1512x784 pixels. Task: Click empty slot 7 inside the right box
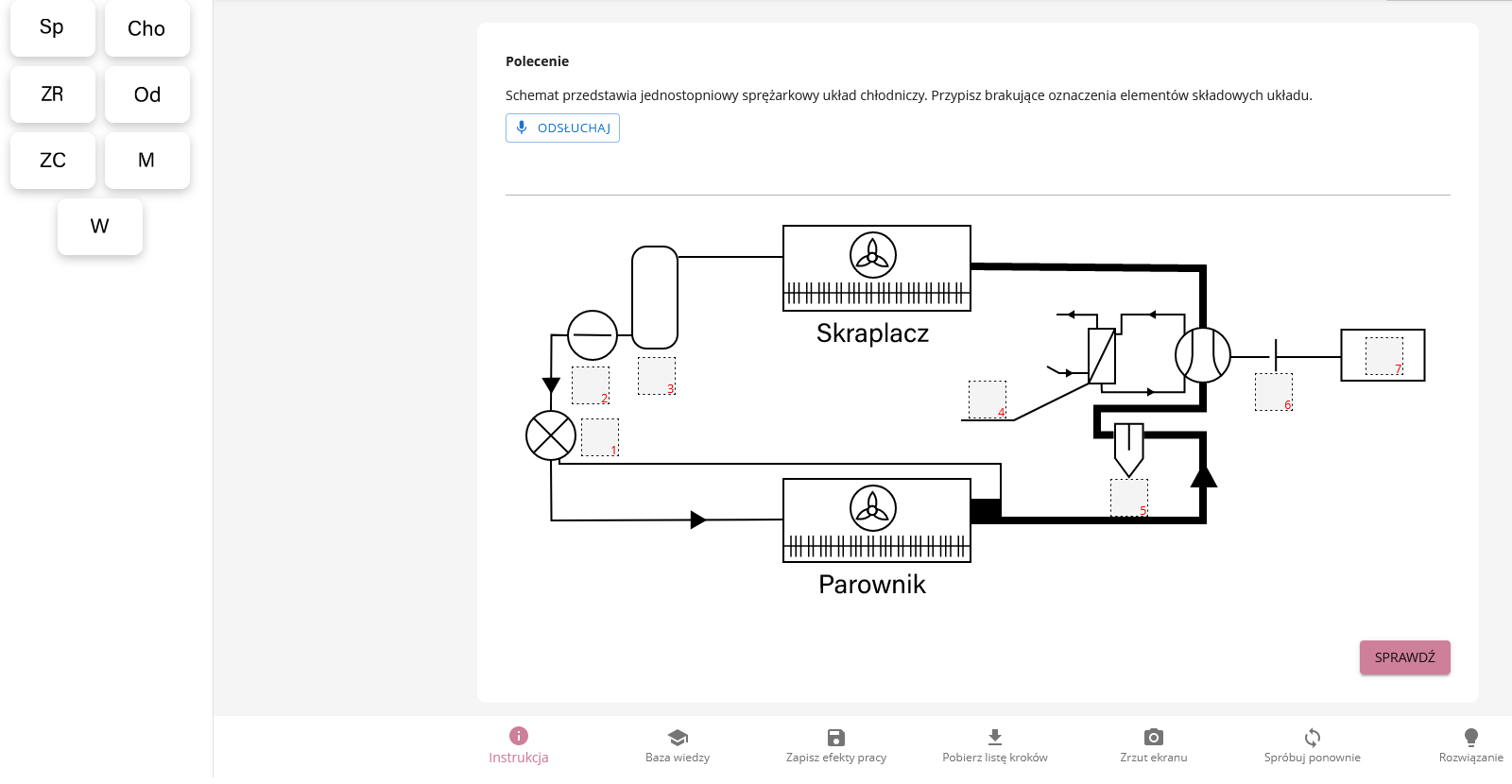click(x=1383, y=356)
